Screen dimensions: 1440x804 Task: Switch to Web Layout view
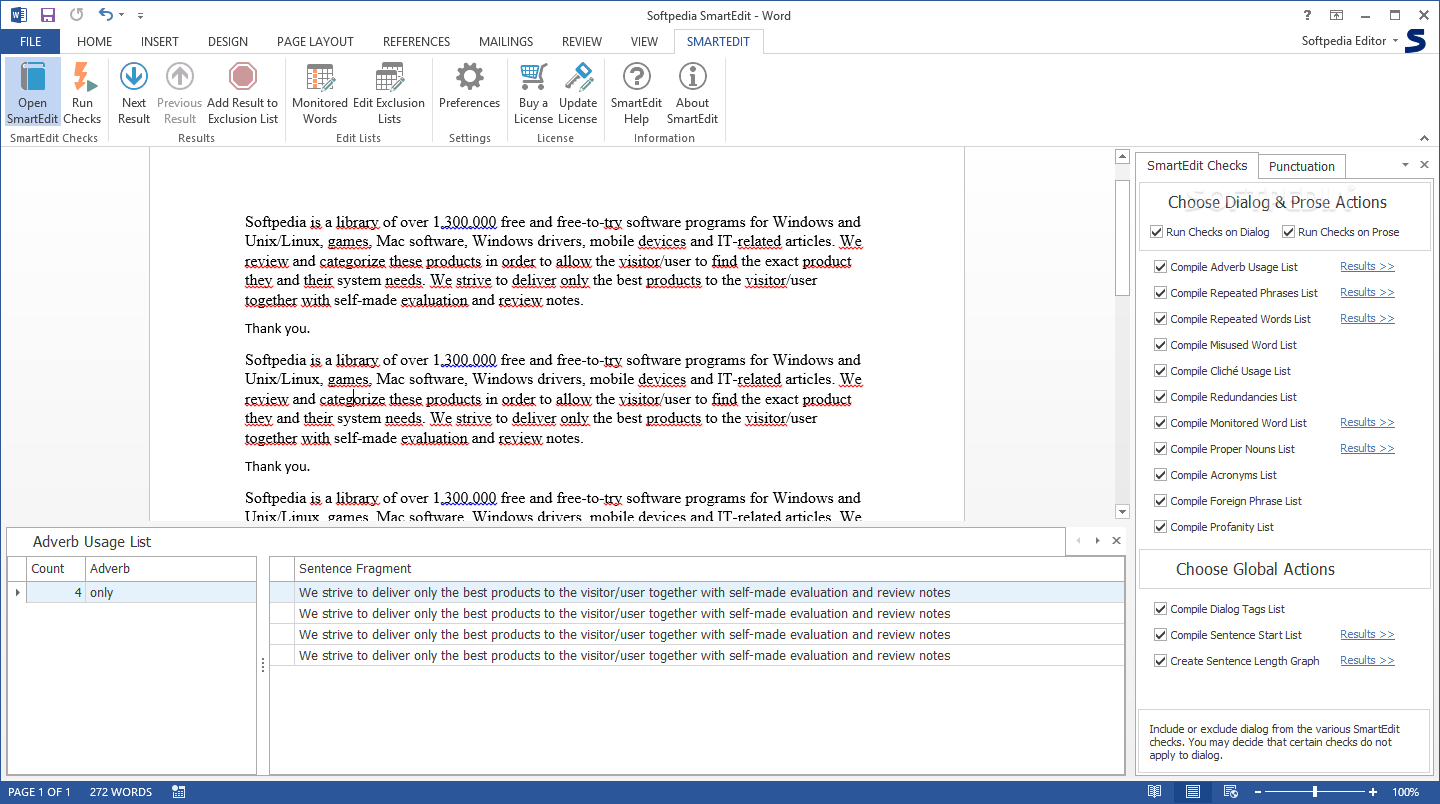click(x=1231, y=792)
